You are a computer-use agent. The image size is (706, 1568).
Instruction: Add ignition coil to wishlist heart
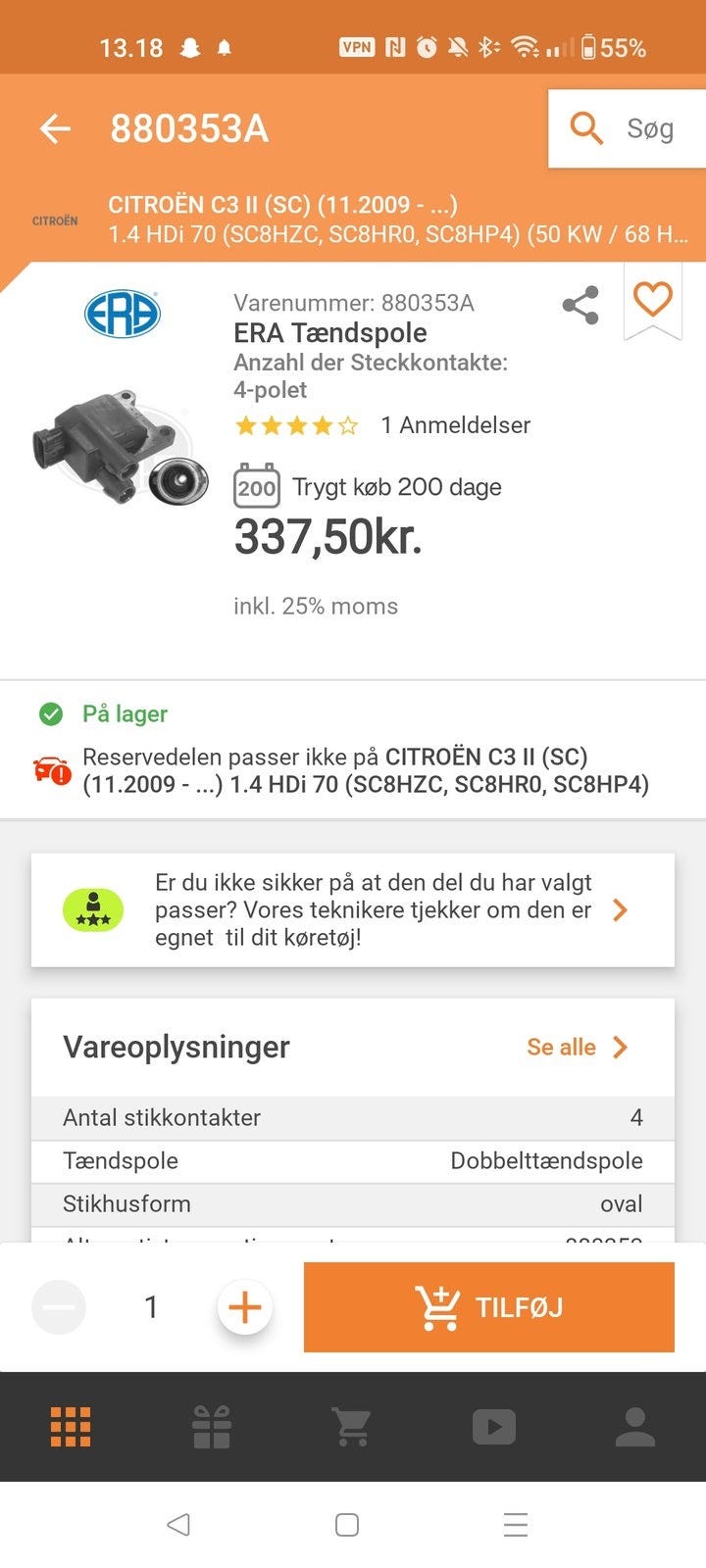tap(653, 299)
